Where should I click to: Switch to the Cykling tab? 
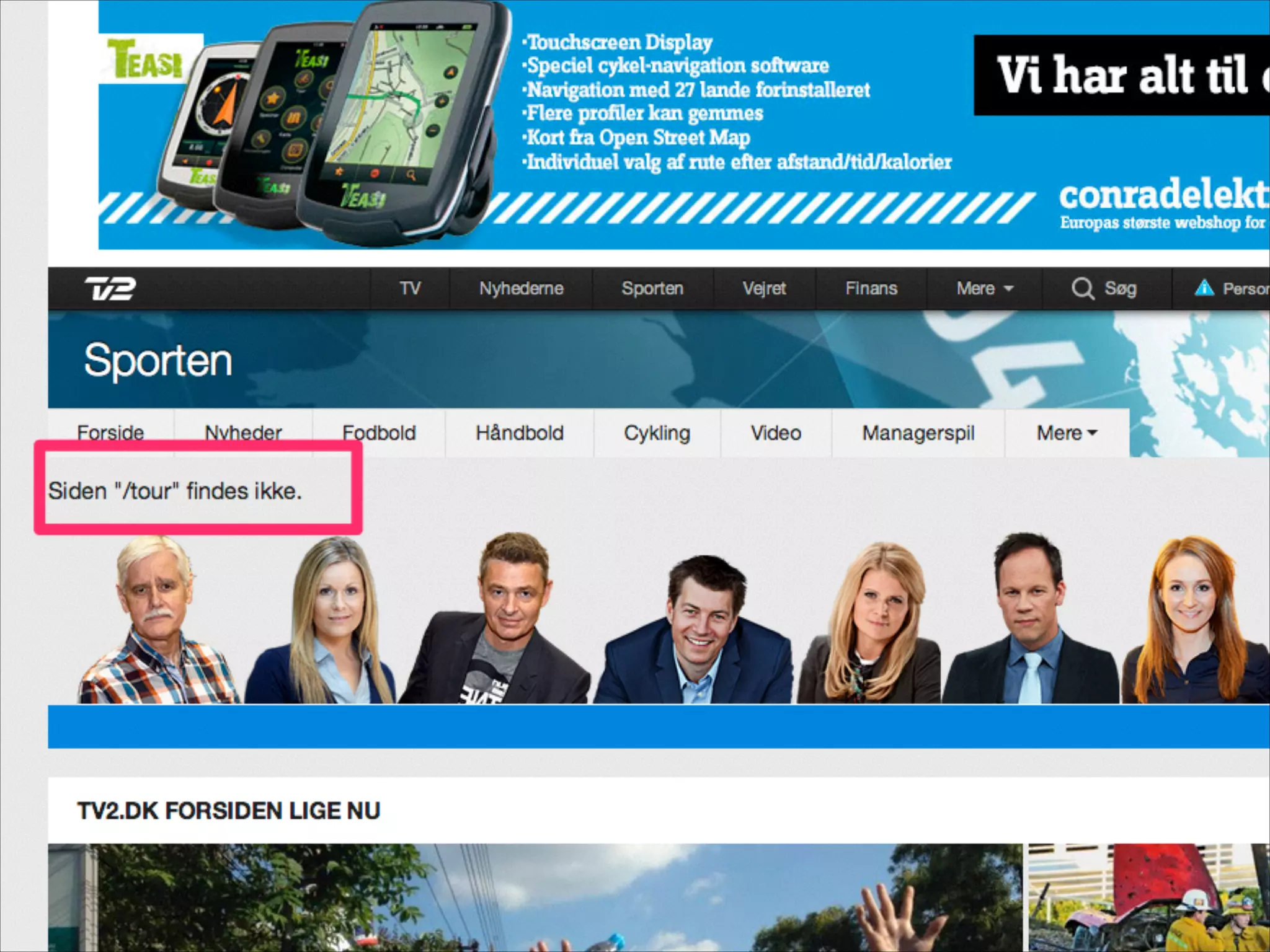coord(657,433)
